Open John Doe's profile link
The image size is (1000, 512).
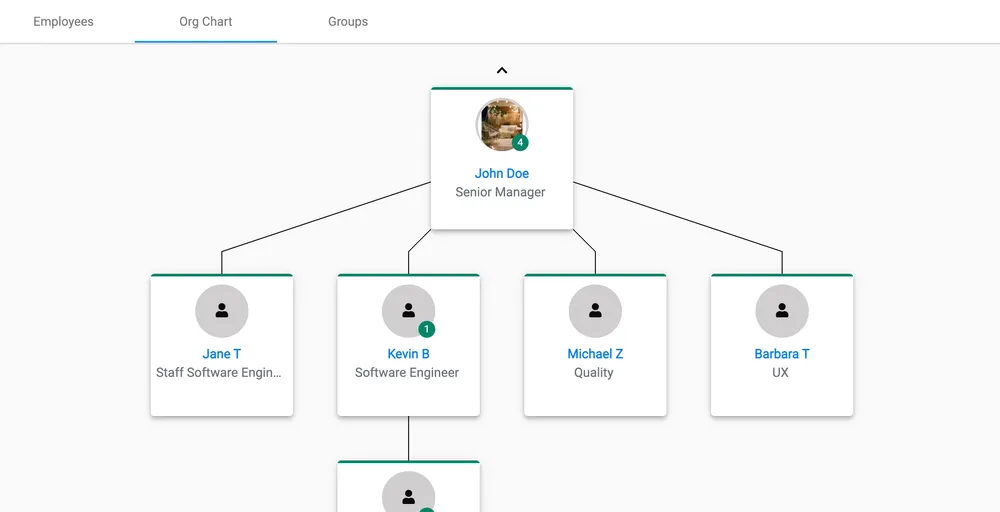click(x=502, y=173)
